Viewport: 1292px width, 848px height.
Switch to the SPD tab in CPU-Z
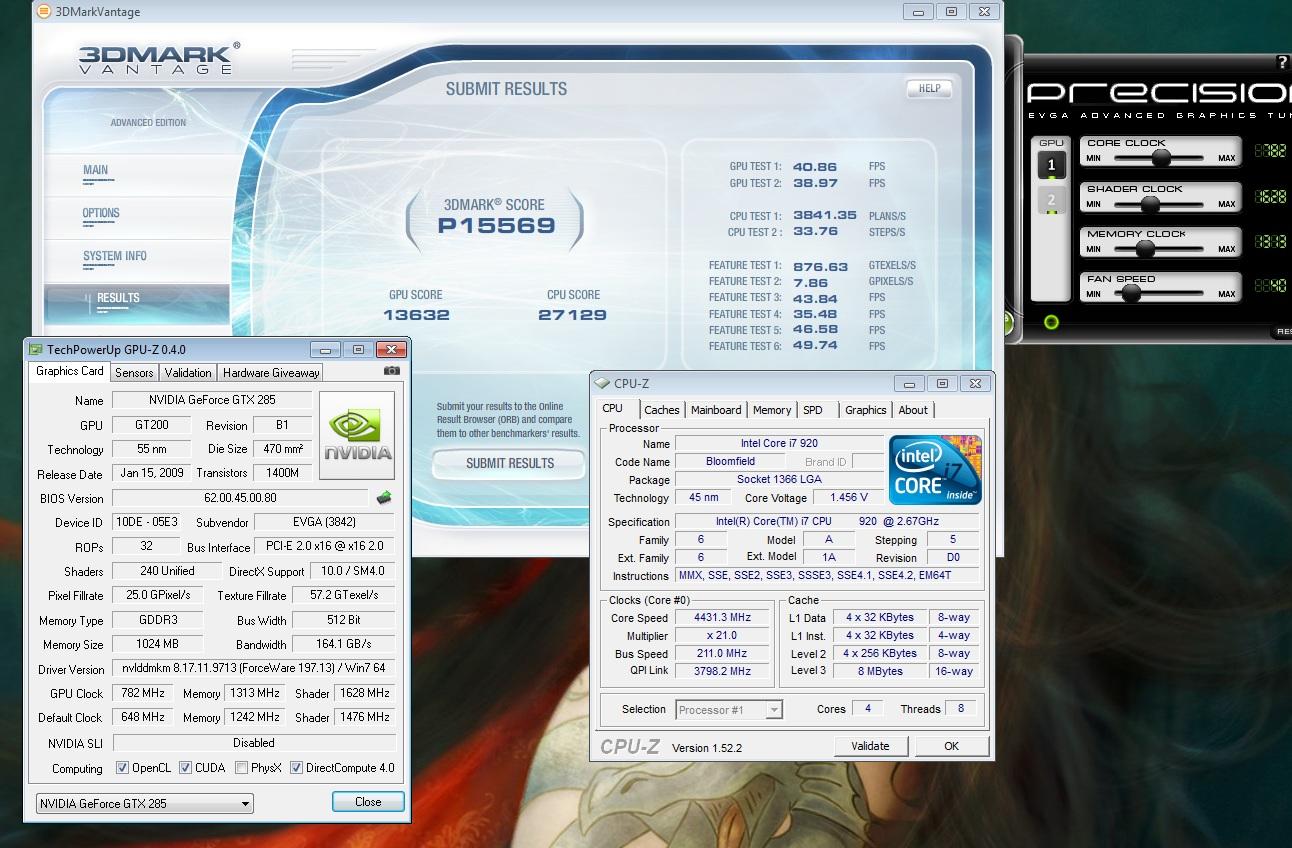pyautogui.click(x=813, y=410)
